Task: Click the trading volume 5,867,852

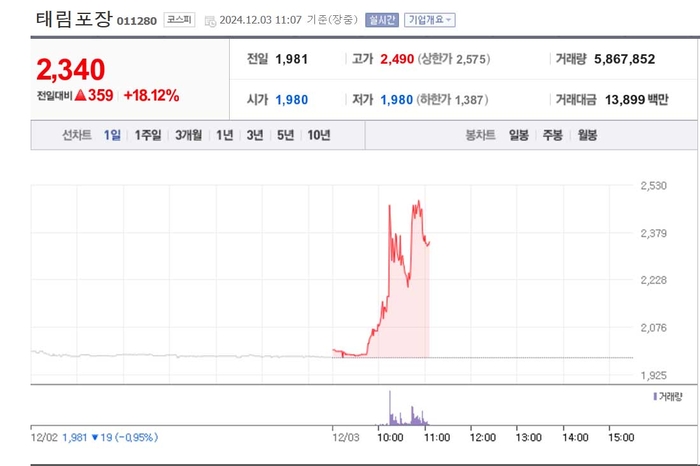Action: coord(625,59)
